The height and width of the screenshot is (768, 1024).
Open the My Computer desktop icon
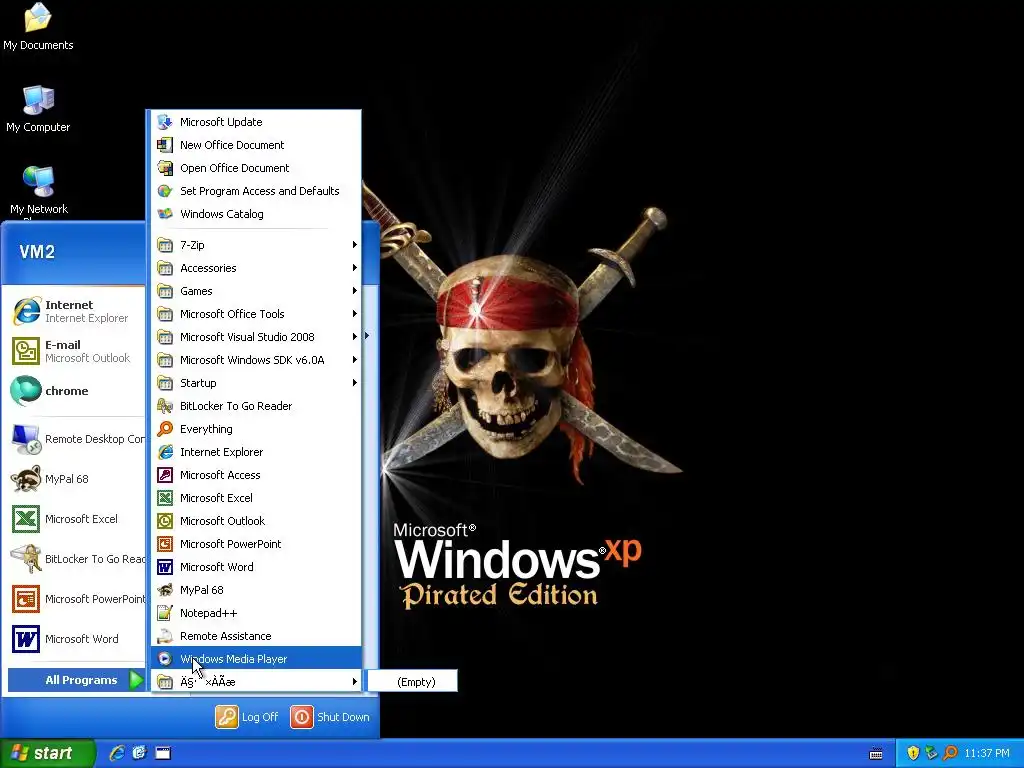[x=38, y=109]
